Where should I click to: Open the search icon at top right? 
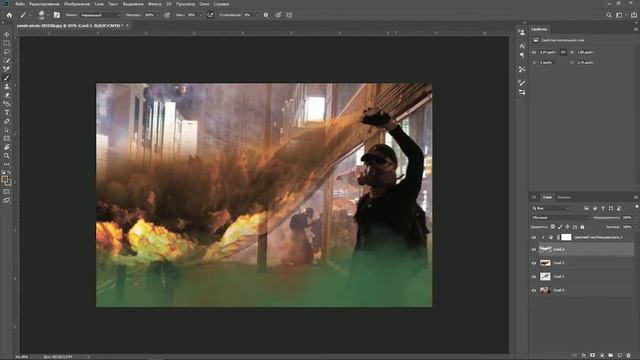point(609,15)
